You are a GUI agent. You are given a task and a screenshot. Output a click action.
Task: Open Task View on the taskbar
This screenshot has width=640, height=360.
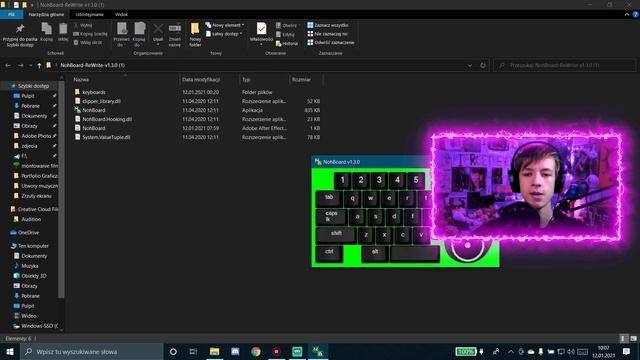(x=193, y=351)
